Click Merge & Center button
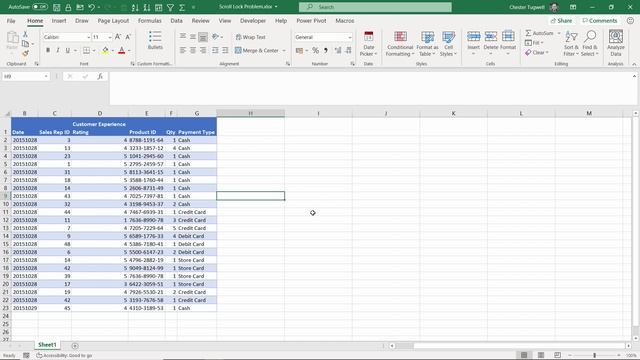This screenshot has height=360, width=640. (x=257, y=51)
